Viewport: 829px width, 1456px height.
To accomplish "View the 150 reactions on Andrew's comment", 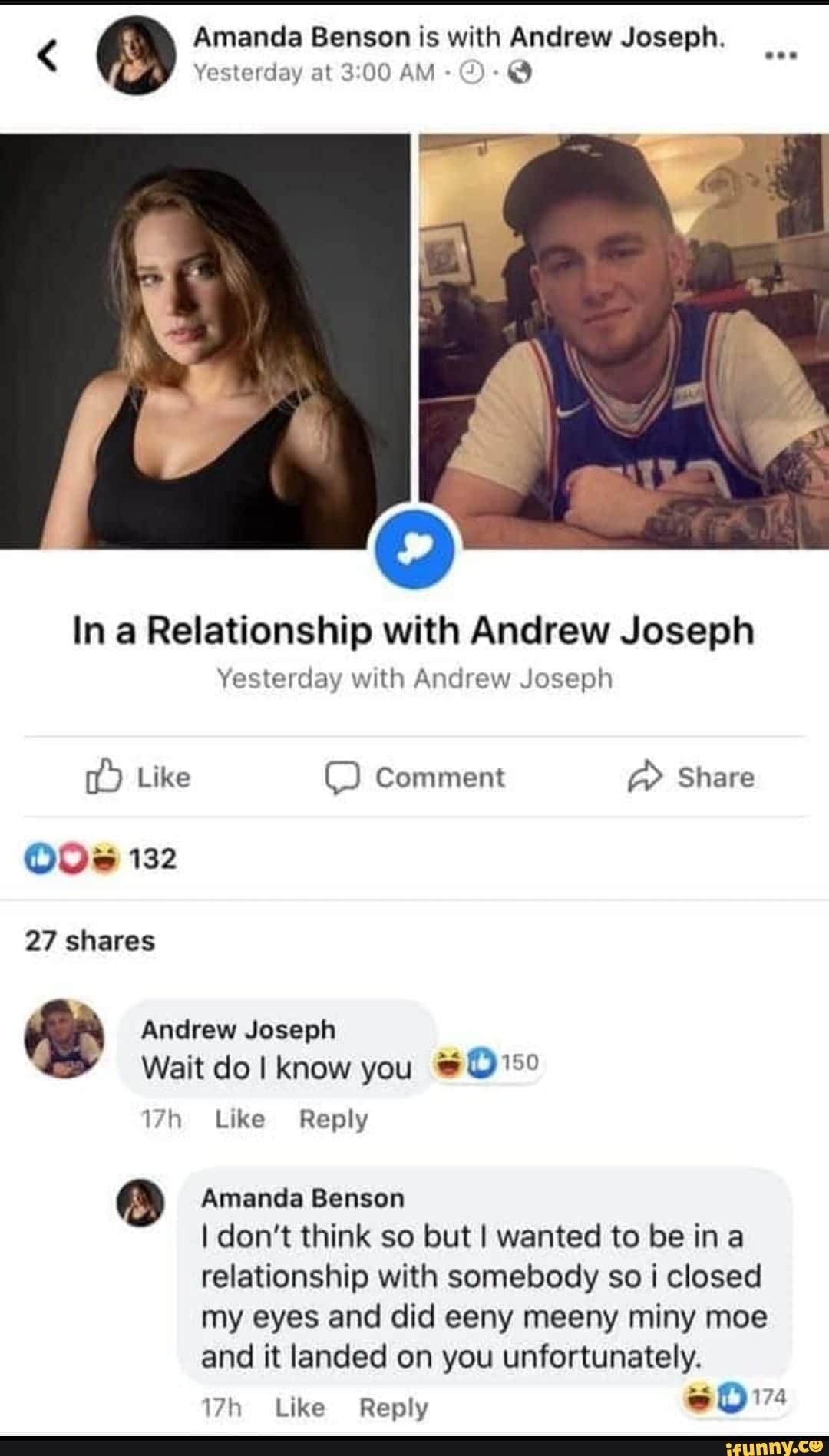I will tap(487, 1062).
